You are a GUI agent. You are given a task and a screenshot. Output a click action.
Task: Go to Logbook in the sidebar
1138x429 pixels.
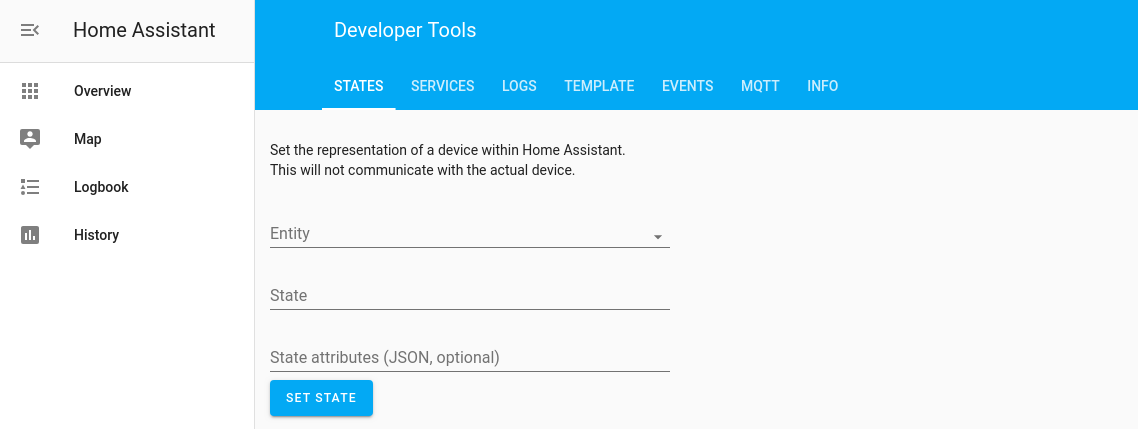click(x=127, y=187)
